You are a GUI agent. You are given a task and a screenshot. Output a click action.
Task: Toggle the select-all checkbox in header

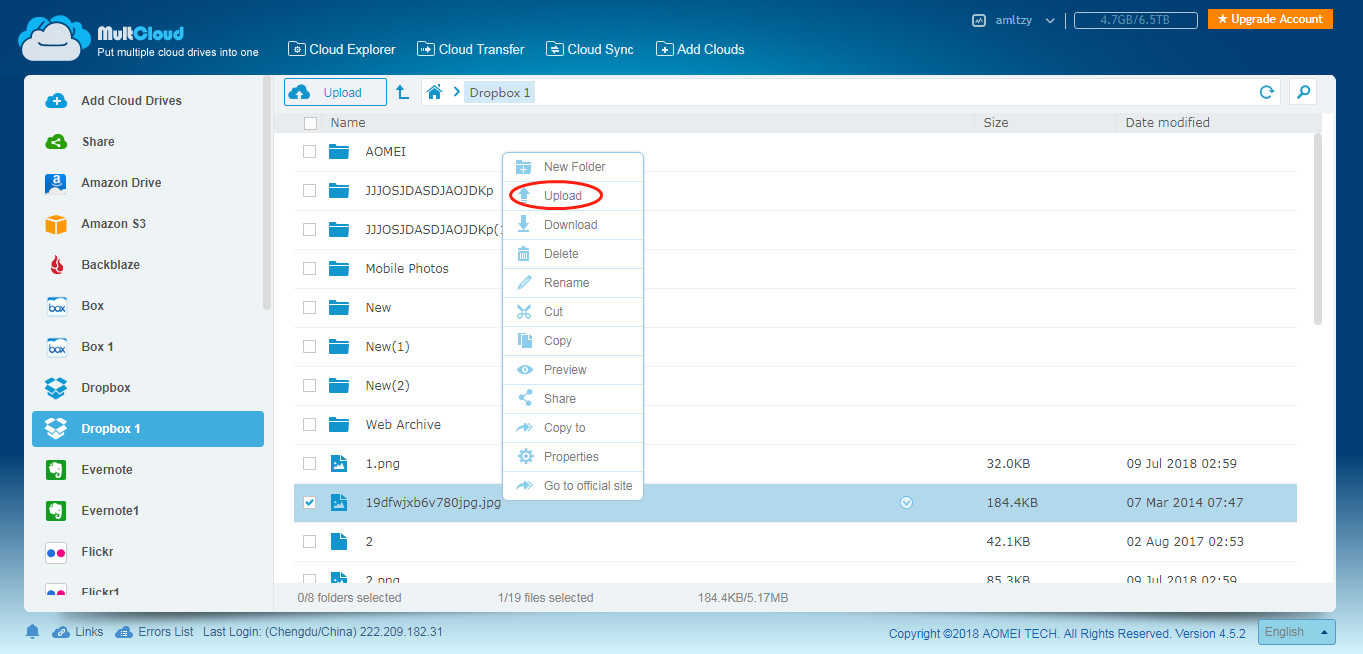pos(310,123)
